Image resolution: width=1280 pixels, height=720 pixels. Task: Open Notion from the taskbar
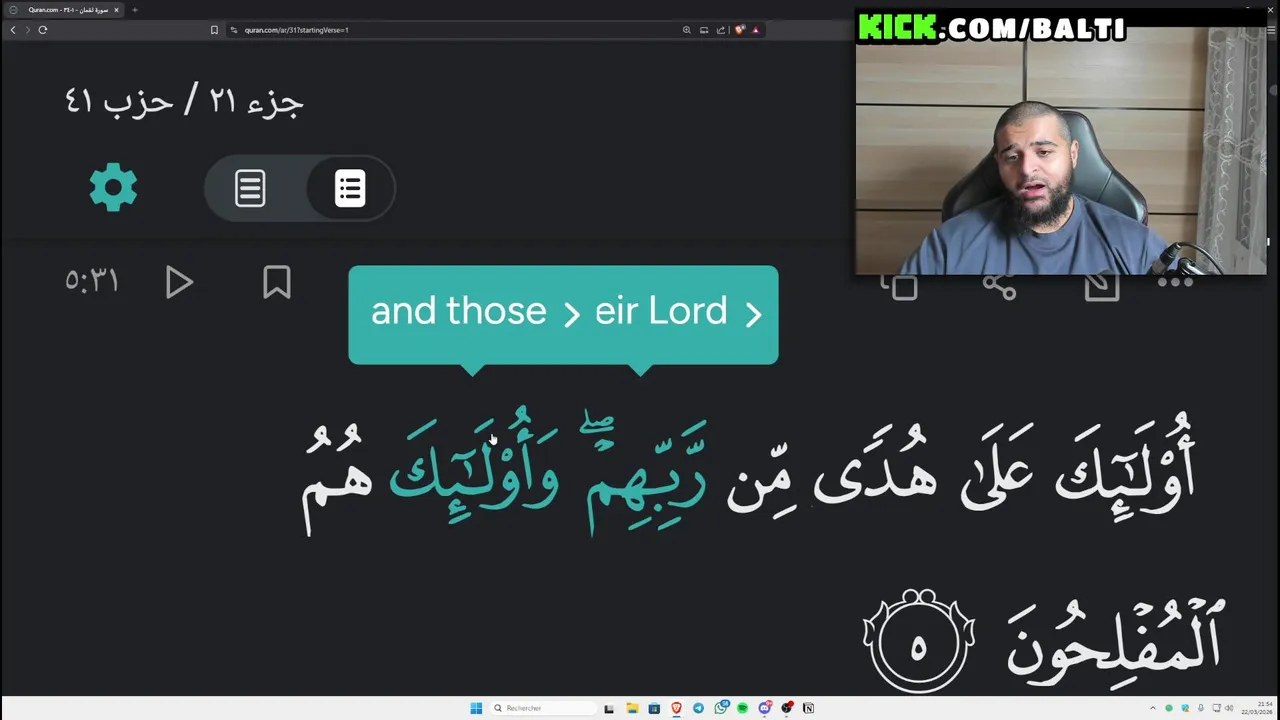tap(808, 708)
